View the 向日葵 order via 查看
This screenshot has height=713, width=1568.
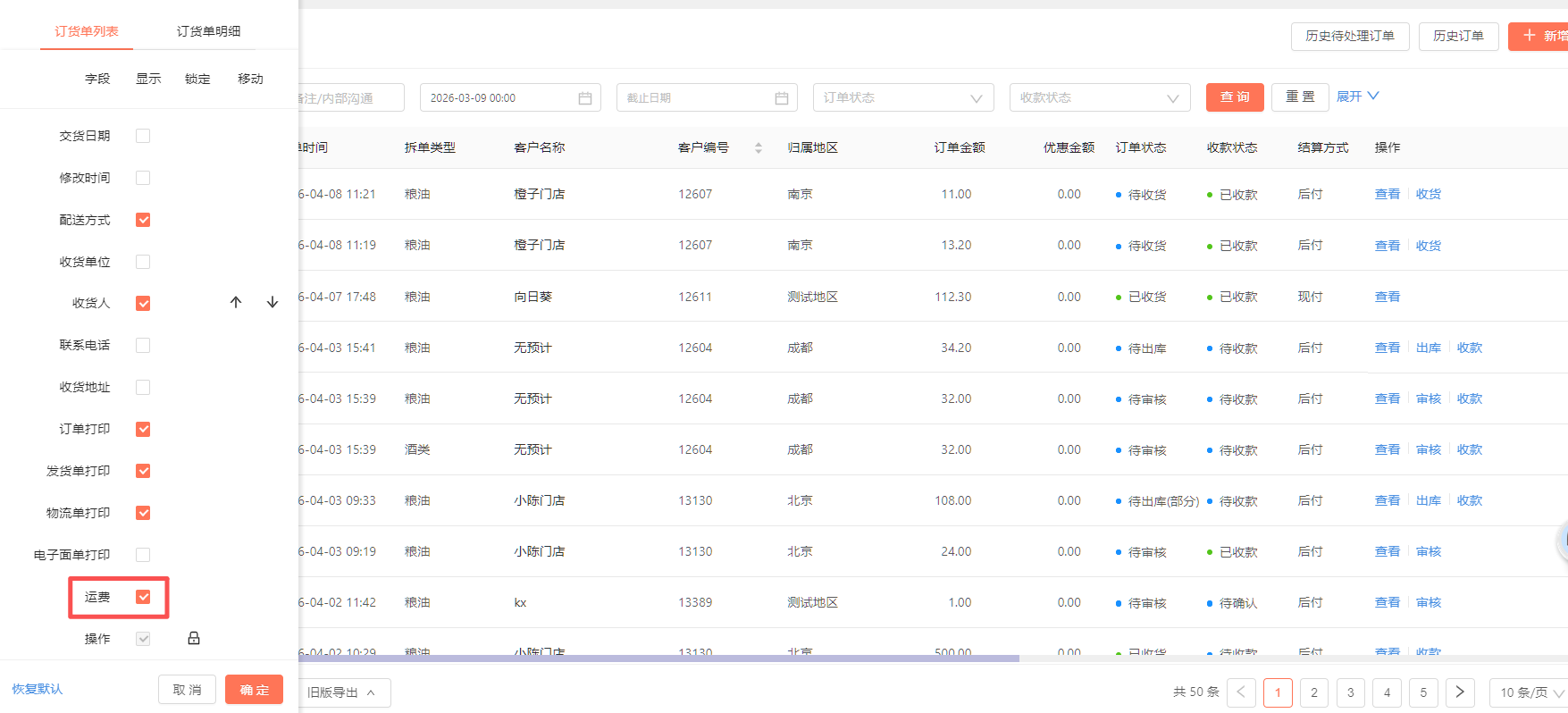[1388, 297]
